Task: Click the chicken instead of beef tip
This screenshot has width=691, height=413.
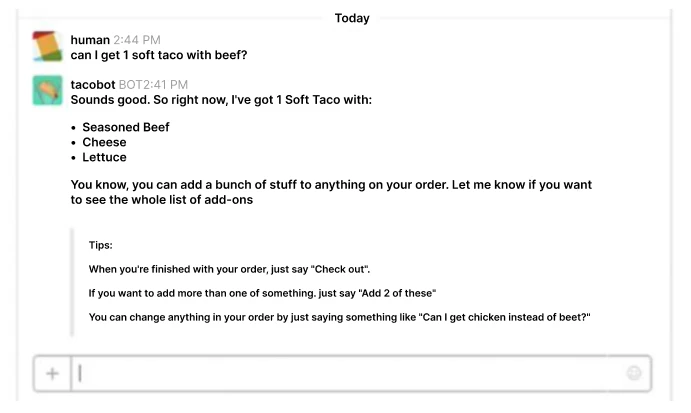Action: pos(339,317)
